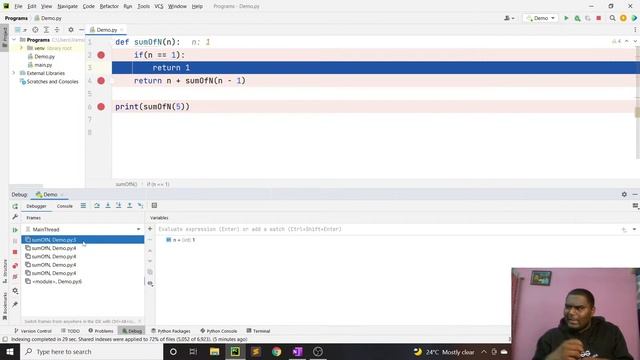Run the Demo configuration with green play icon
The width and height of the screenshot is (640, 360).
(566, 18)
